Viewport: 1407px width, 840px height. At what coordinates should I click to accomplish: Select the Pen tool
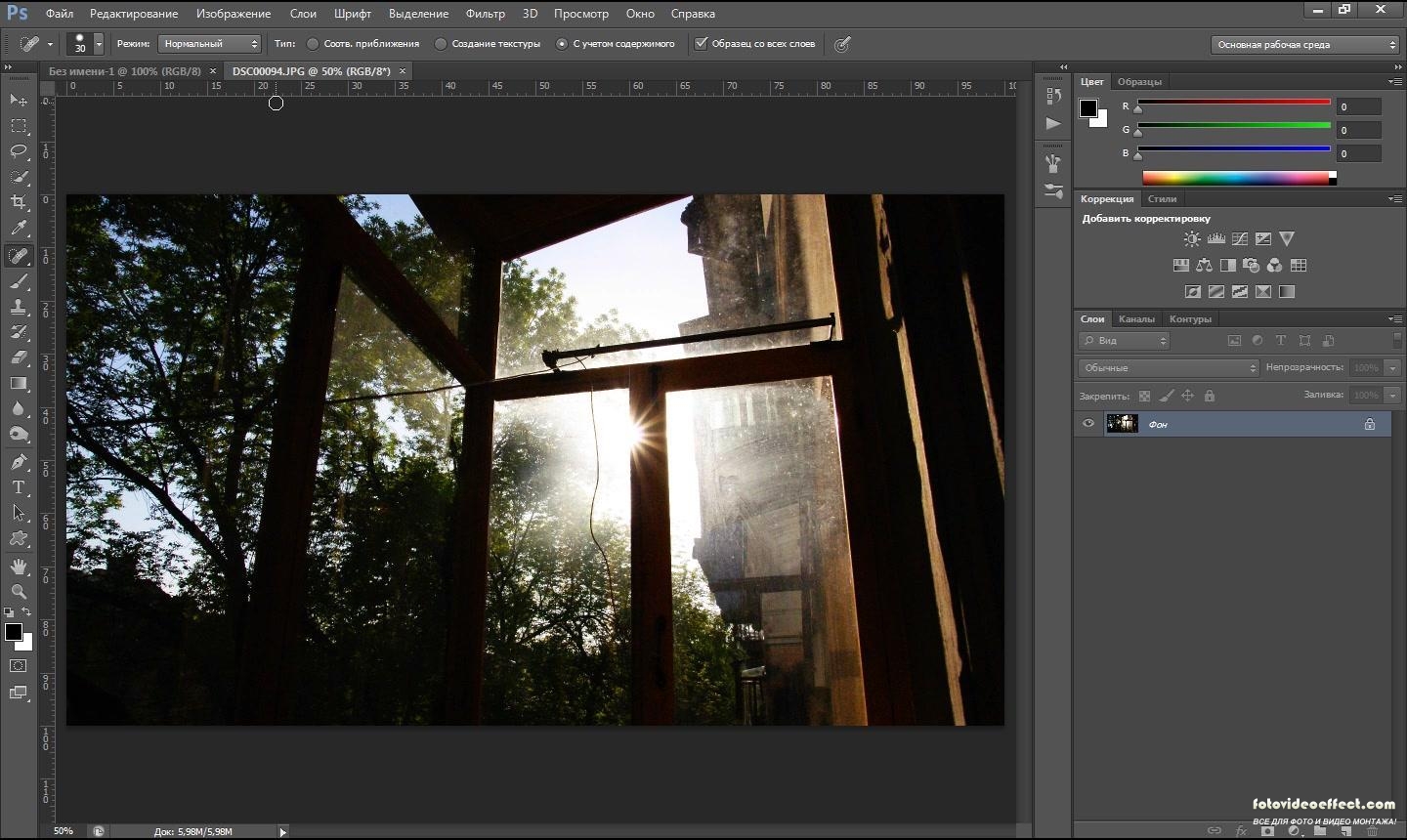coord(19,462)
